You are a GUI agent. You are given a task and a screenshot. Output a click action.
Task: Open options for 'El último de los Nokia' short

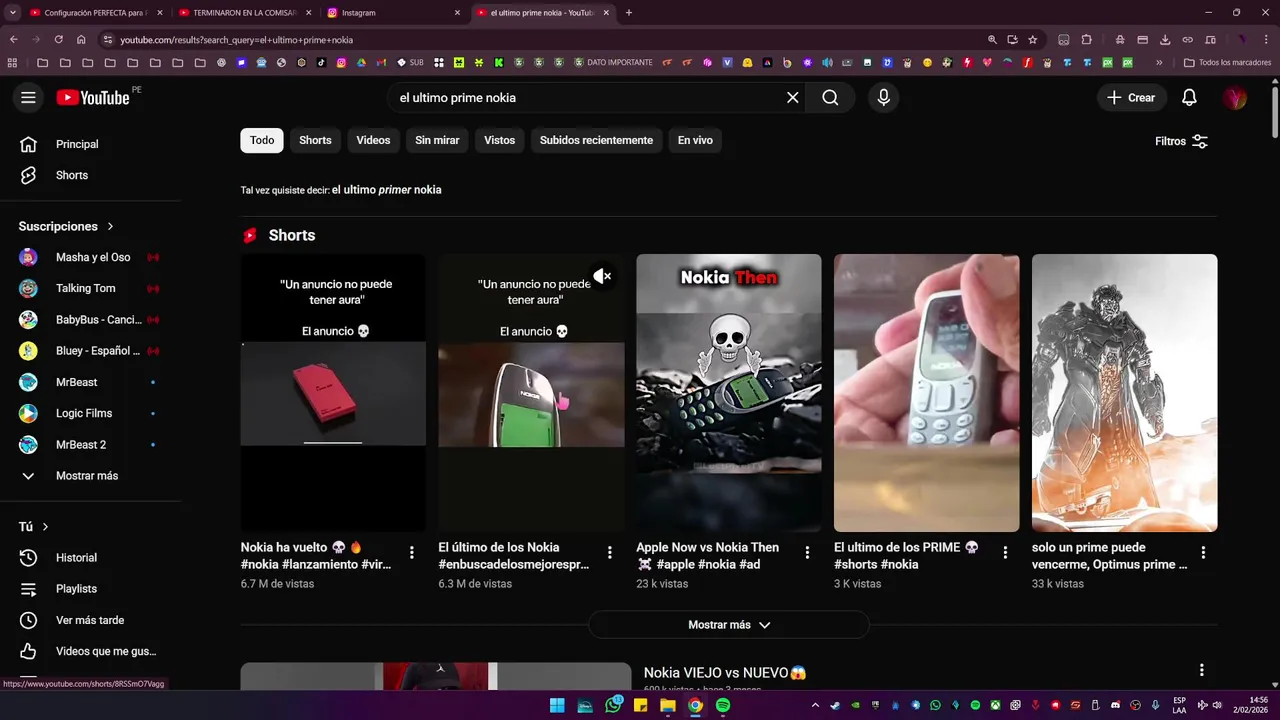(610, 552)
